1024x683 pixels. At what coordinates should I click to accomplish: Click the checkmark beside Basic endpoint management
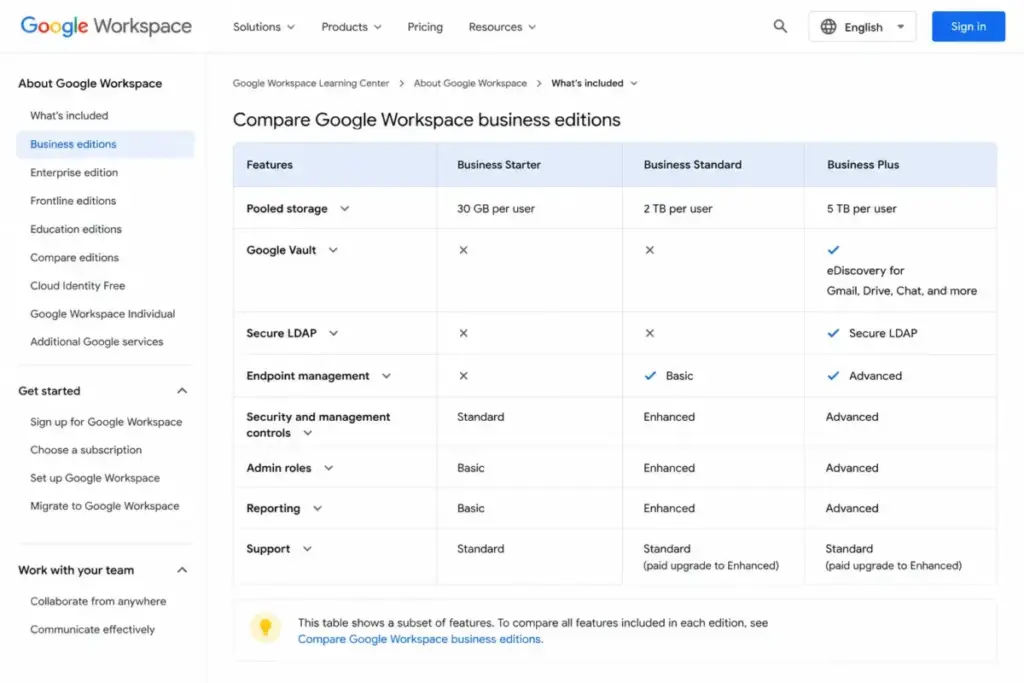point(650,376)
